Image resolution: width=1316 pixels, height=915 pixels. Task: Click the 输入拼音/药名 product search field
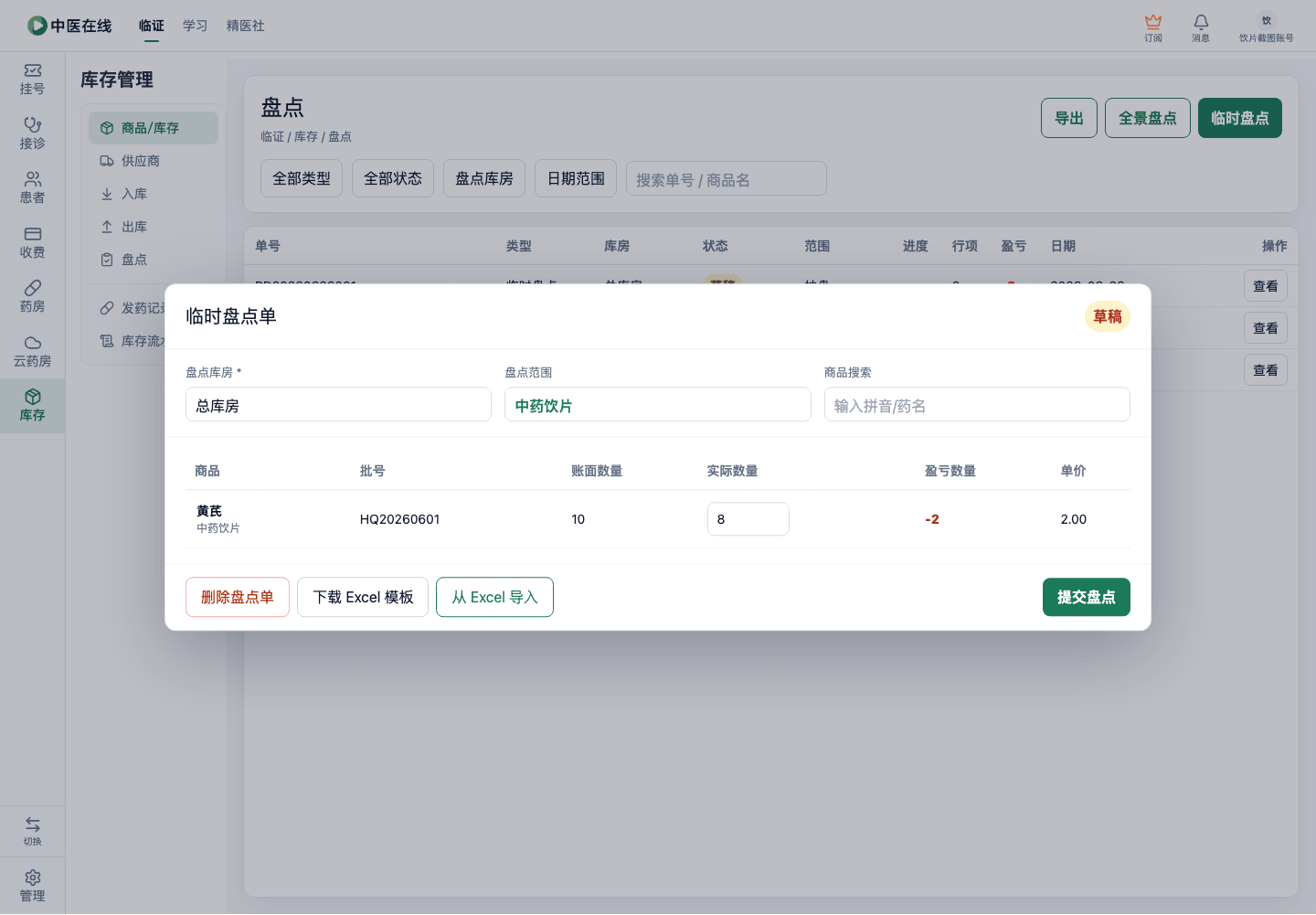coord(977,405)
